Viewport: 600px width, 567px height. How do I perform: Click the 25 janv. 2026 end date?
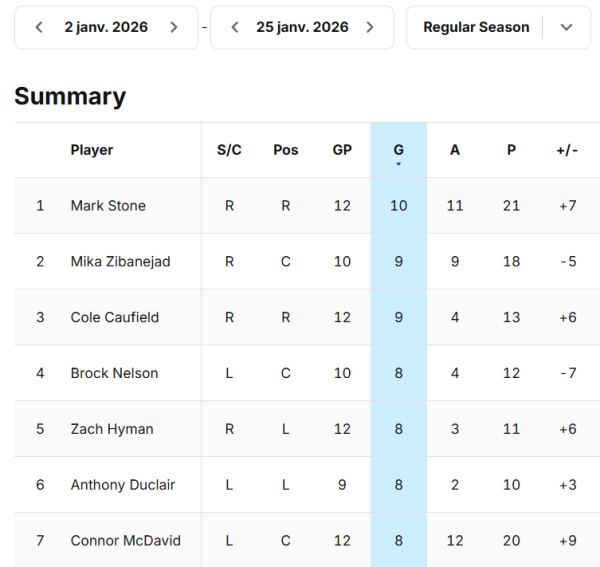[302, 27]
